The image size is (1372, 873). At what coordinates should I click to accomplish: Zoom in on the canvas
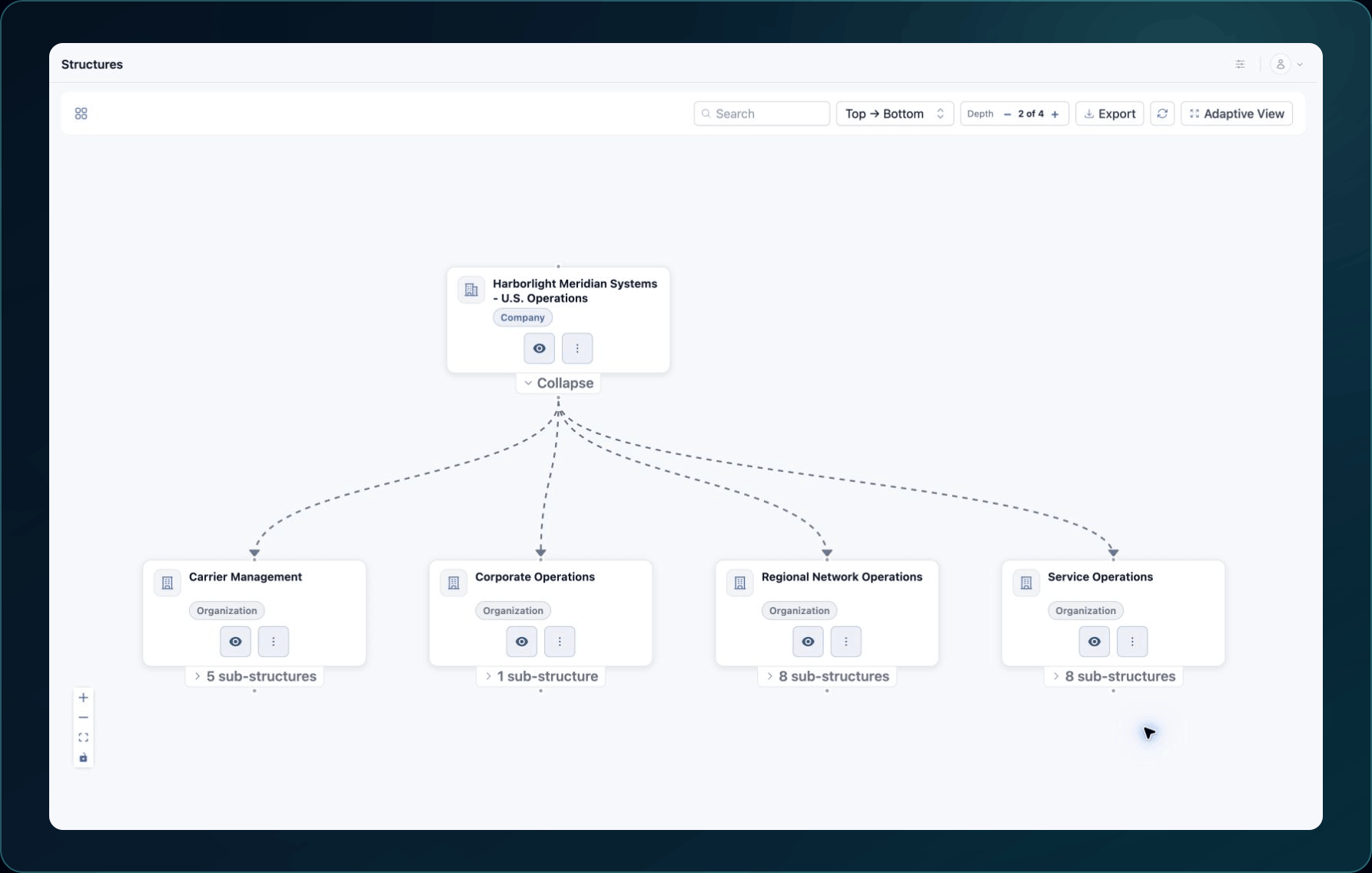(83, 698)
